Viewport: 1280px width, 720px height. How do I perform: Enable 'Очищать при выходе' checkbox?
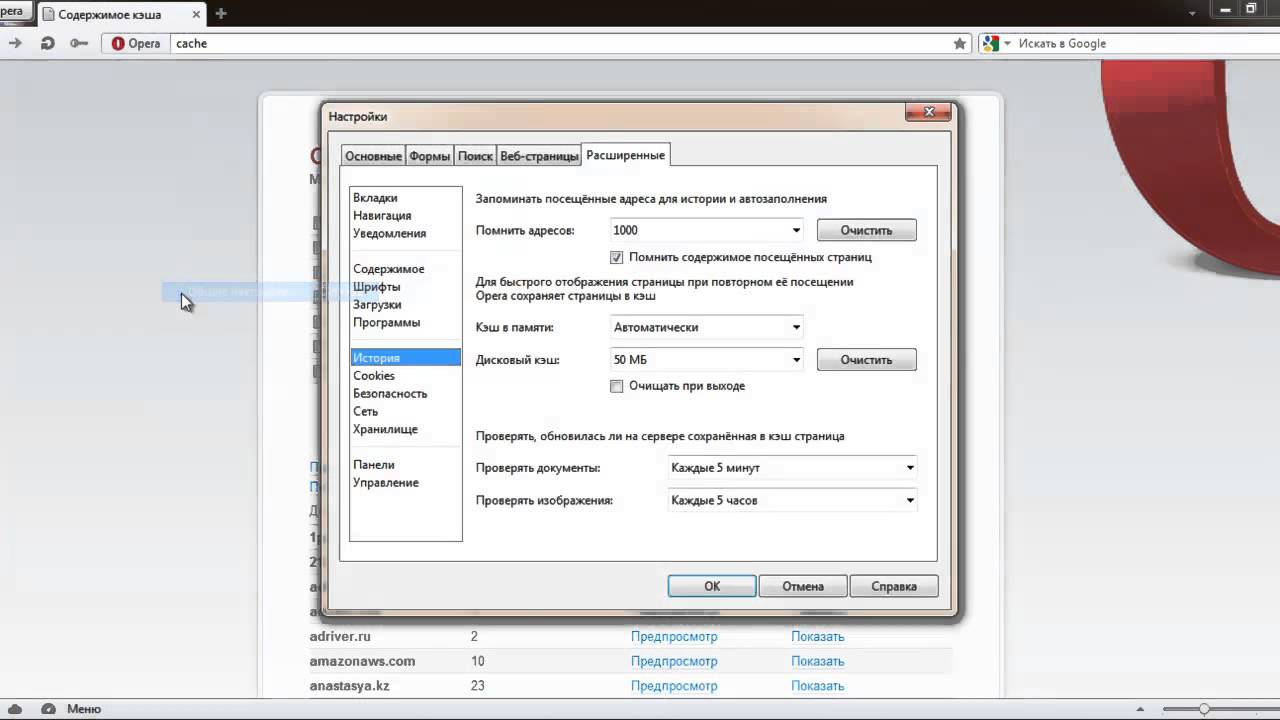coord(617,386)
